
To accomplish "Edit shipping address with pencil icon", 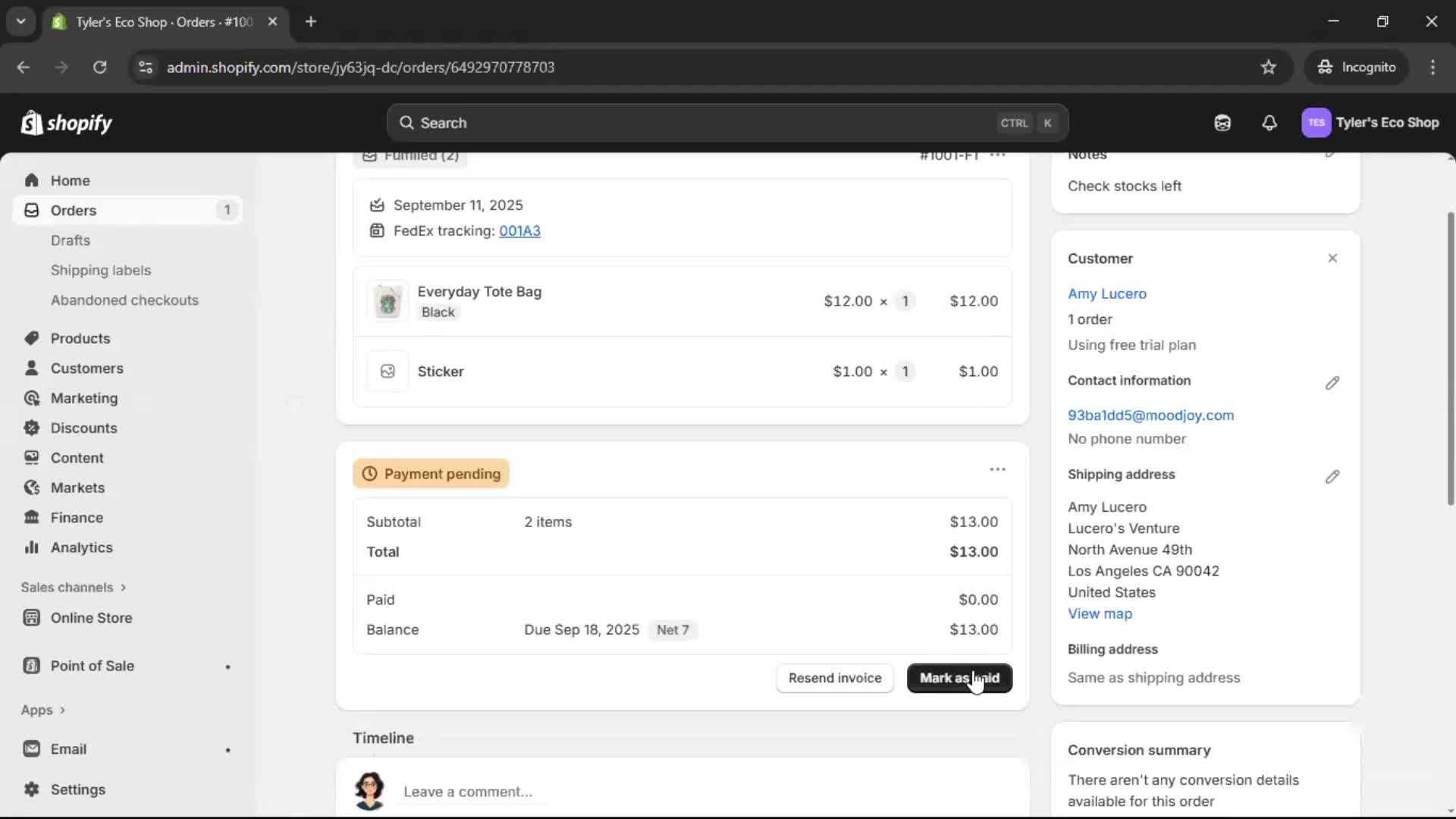I will 1332,477.
